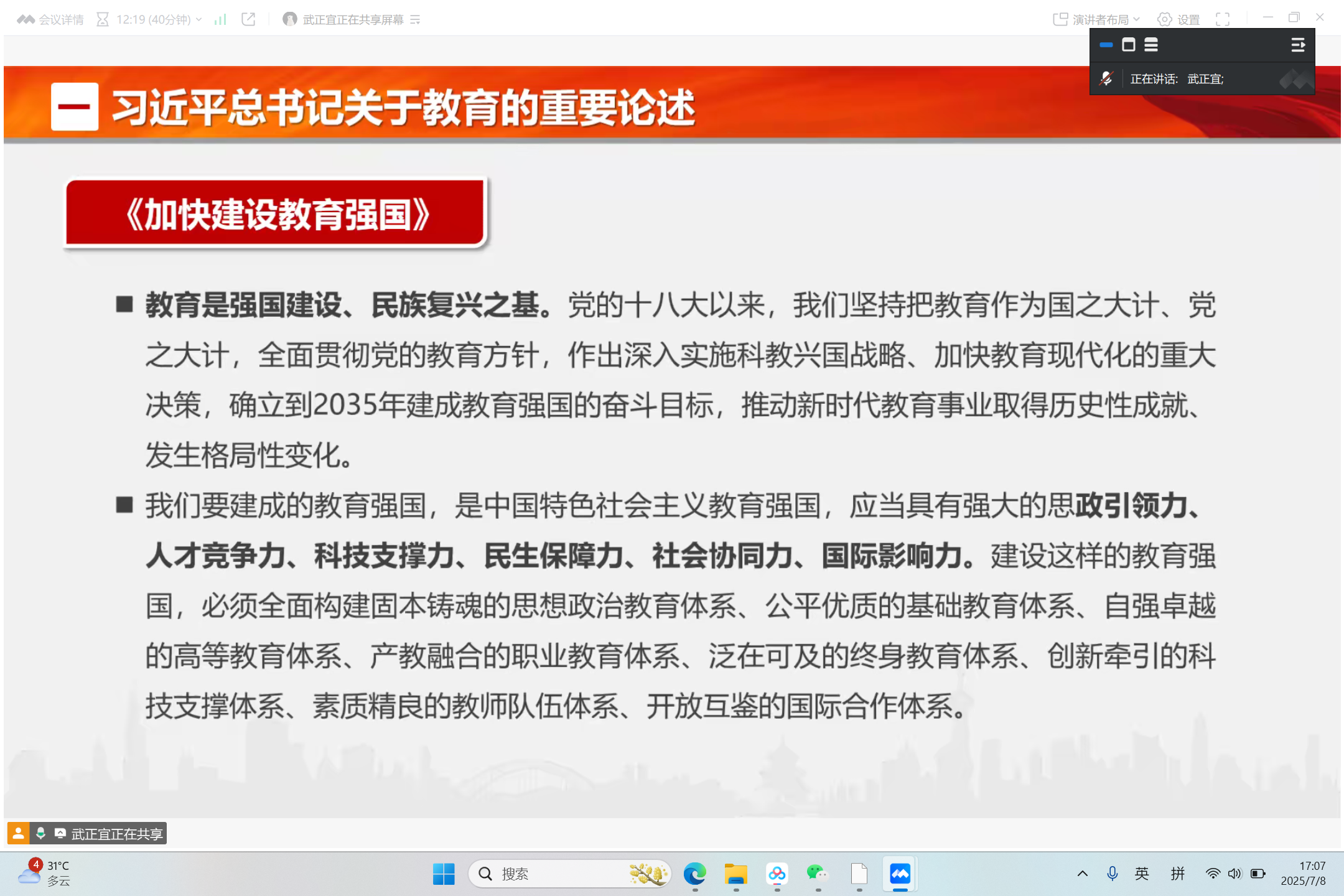Screen dimensions: 1344x896
Task: Click the 英 input language indicator in tray
Action: 1142,874
